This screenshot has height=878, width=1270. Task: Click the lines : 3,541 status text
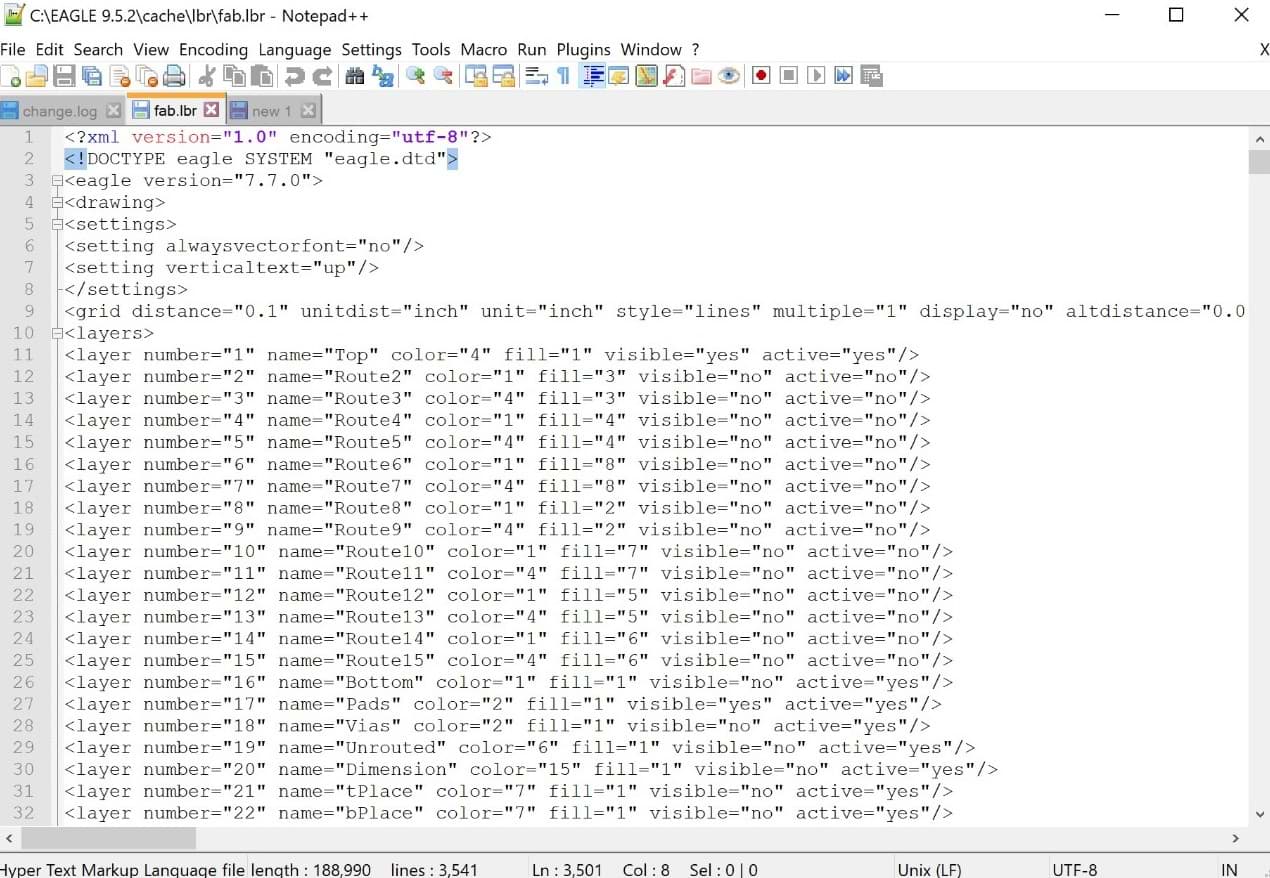434,870
